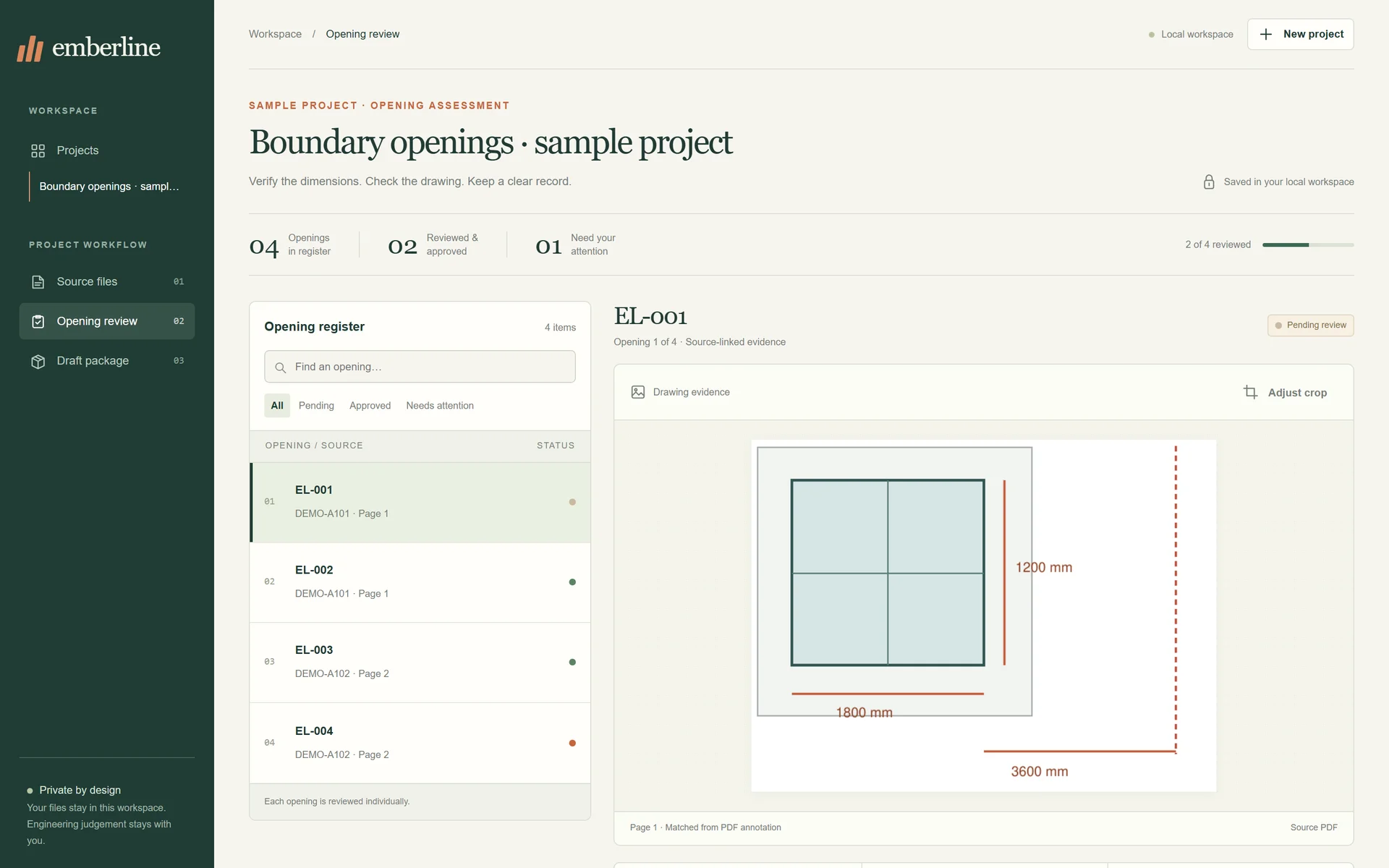Filter register by Pending tab
Viewport: 1389px width, 868px height.
coord(316,406)
